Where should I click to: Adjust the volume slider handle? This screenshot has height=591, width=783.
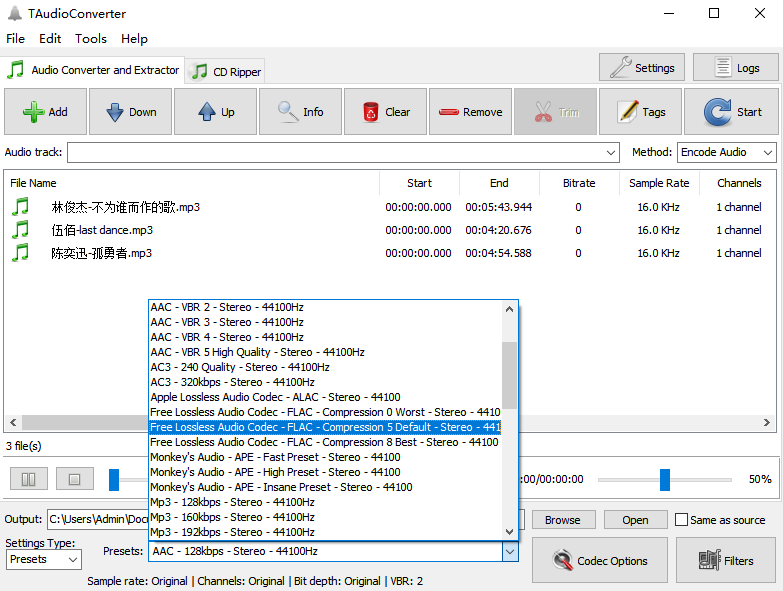665,480
